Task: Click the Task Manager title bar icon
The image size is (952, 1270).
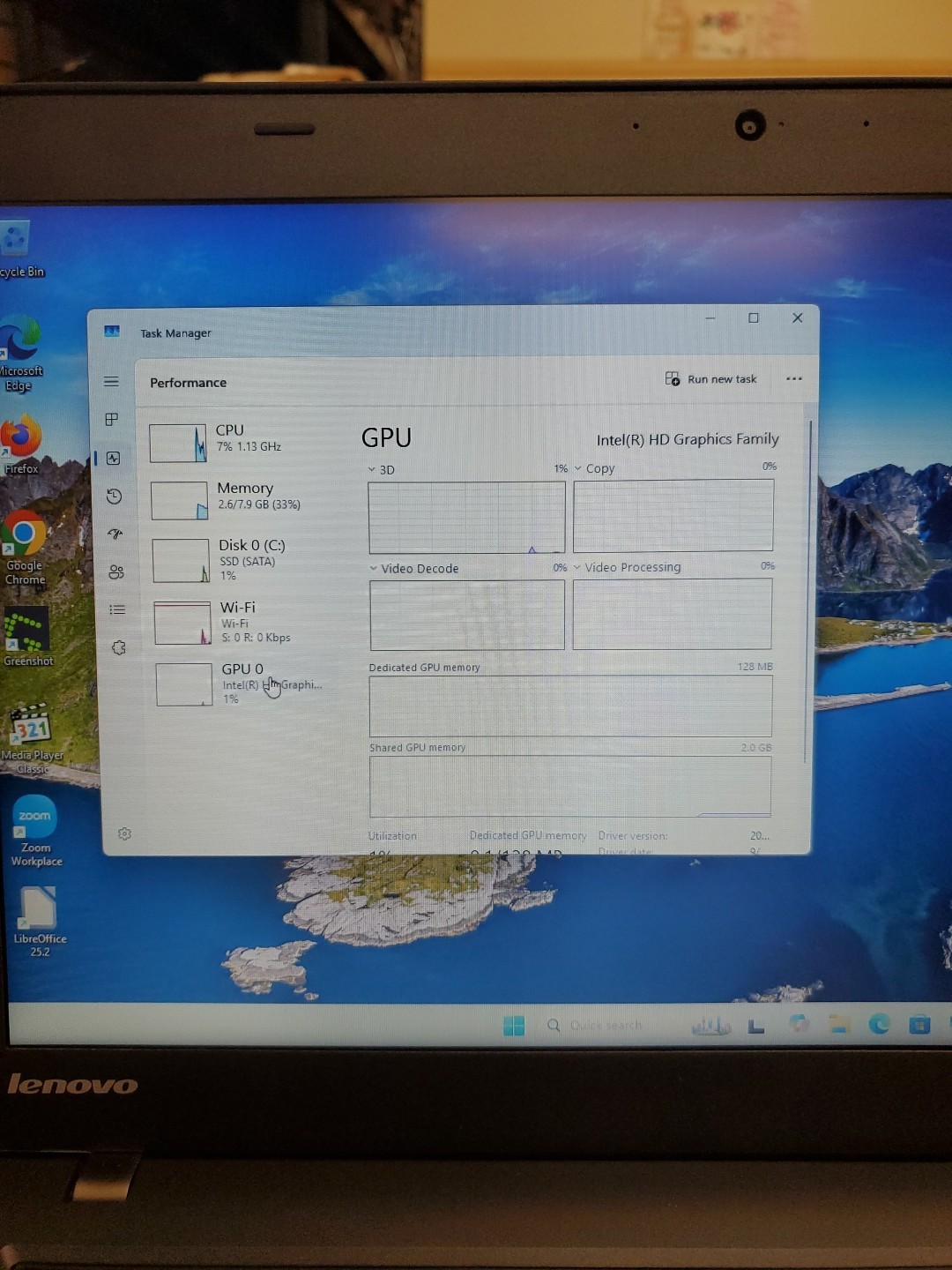Action: [112, 332]
